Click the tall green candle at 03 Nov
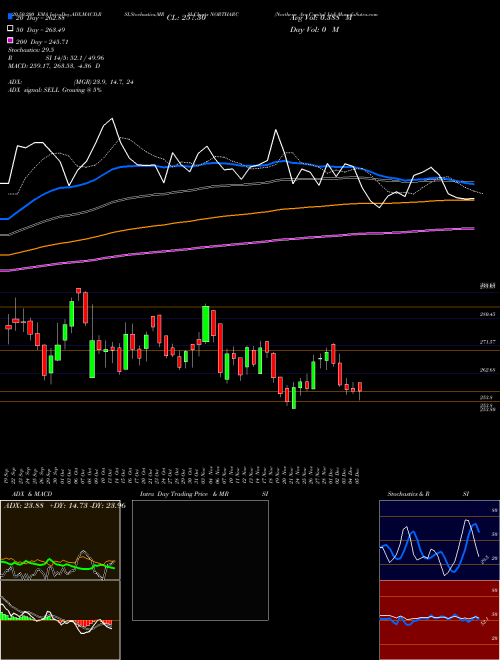The width and height of the screenshot is (500, 660). click(x=206, y=324)
